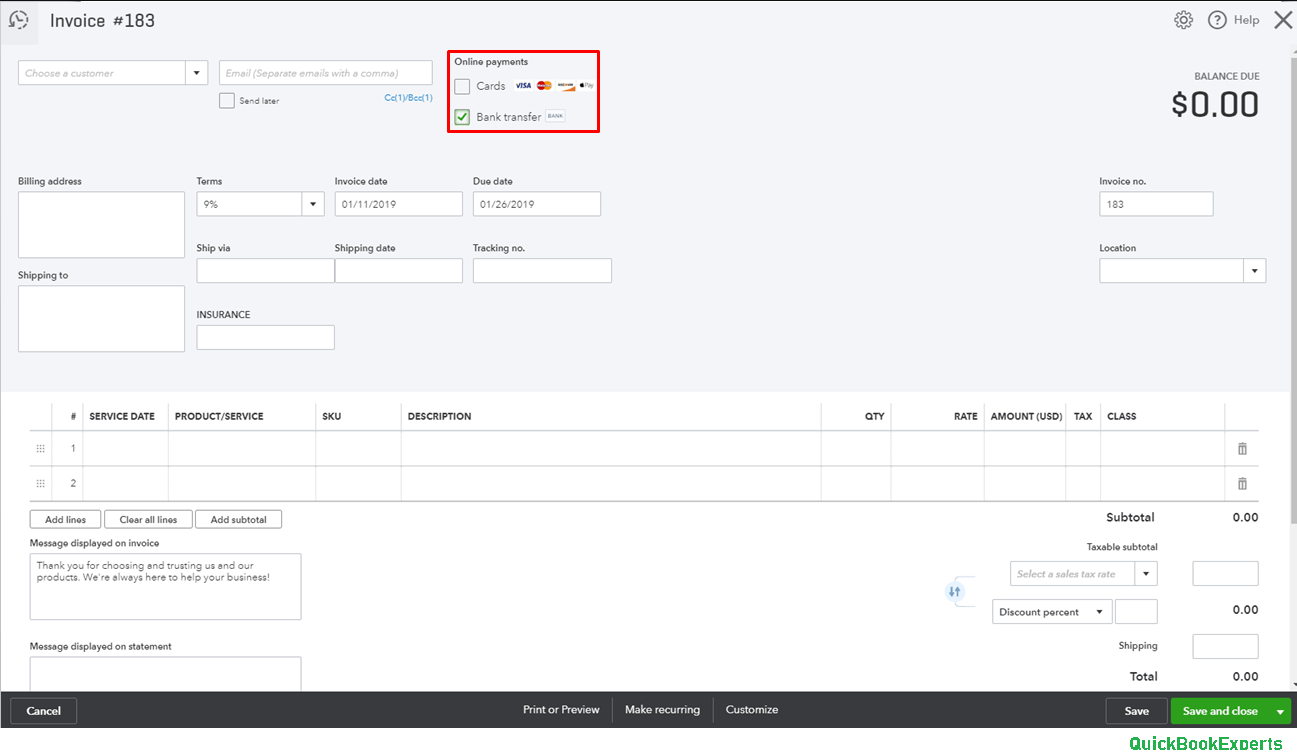This screenshot has height=753, width=1297.
Task: Disable the Bank transfer checkbox
Action: click(x=461, y=115)
